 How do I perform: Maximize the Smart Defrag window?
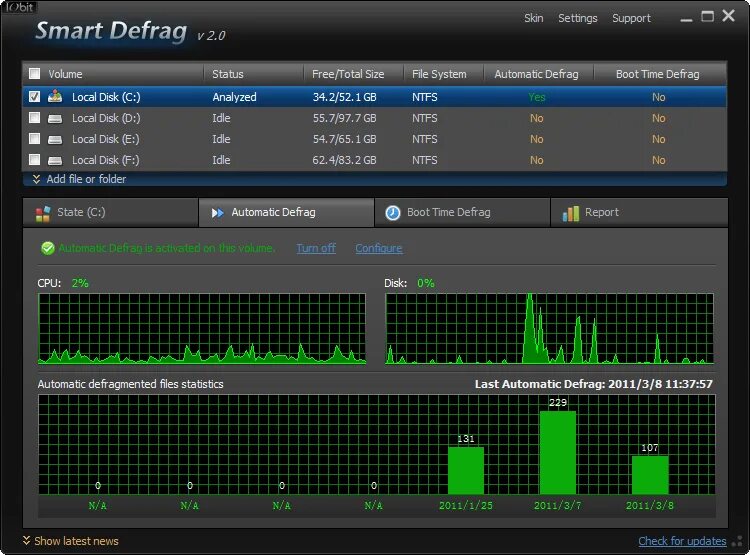[707, 17]
